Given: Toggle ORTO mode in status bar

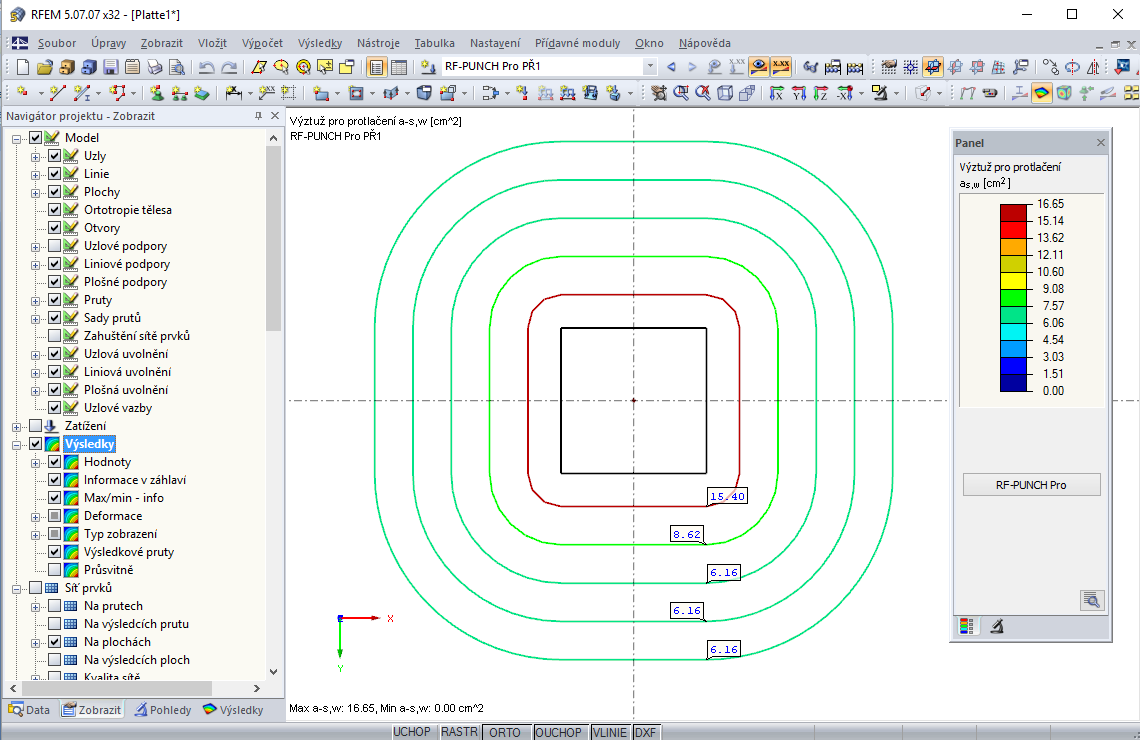Looking at the screenshot, I should click(x=505, y=732).
